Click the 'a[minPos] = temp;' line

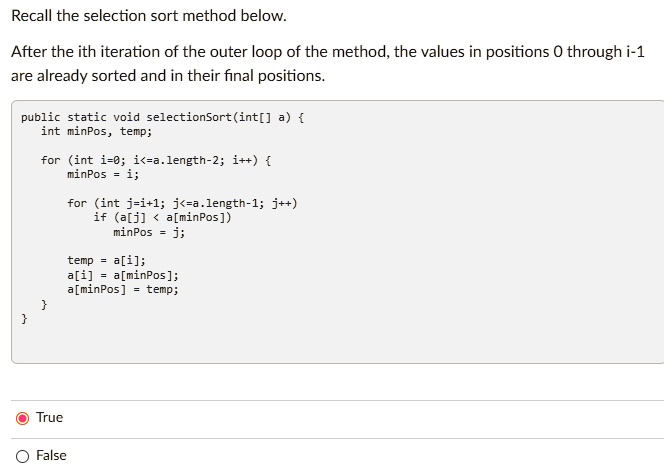(x=123, y=290)
